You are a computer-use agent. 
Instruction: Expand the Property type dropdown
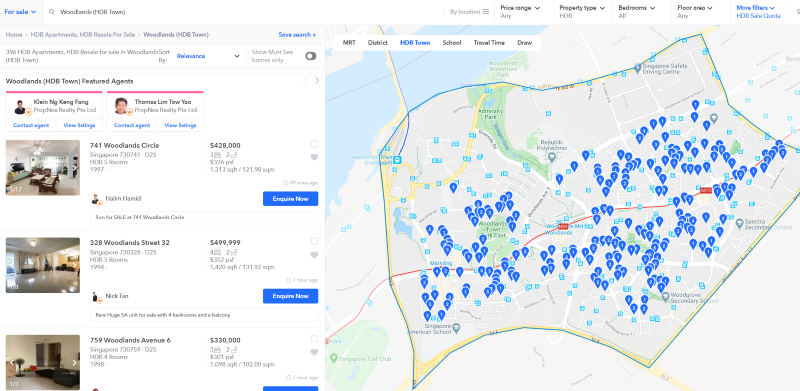pos(583,12)
